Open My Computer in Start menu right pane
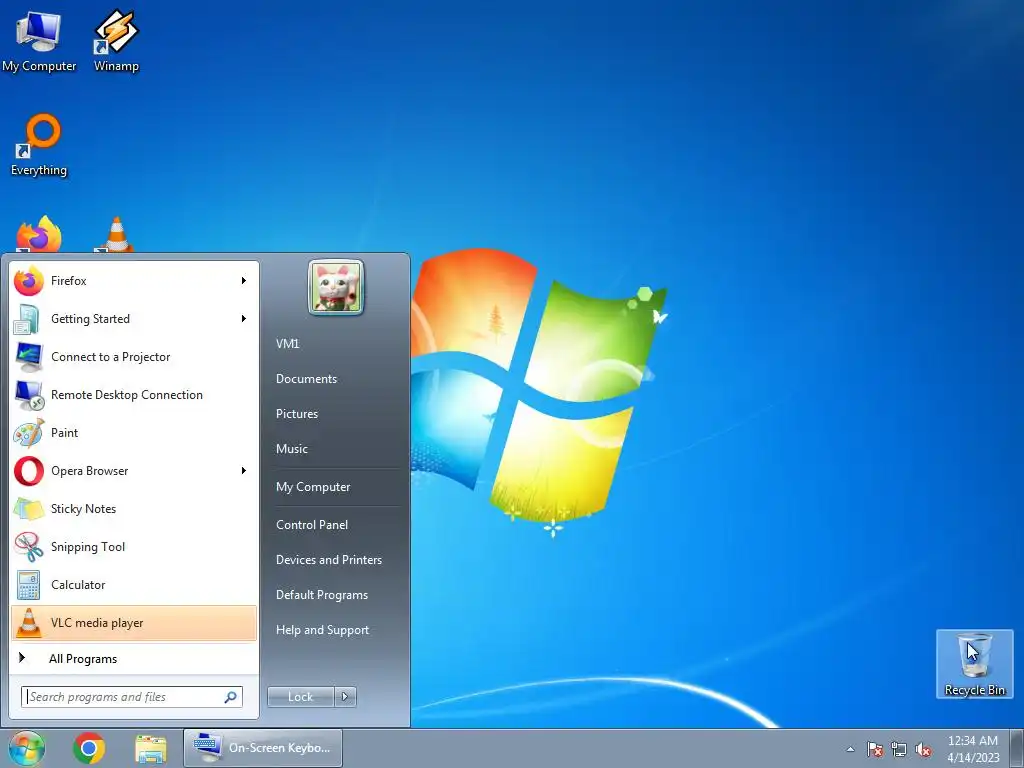The width and height of the screenshot is (1024, 768). 313,487
